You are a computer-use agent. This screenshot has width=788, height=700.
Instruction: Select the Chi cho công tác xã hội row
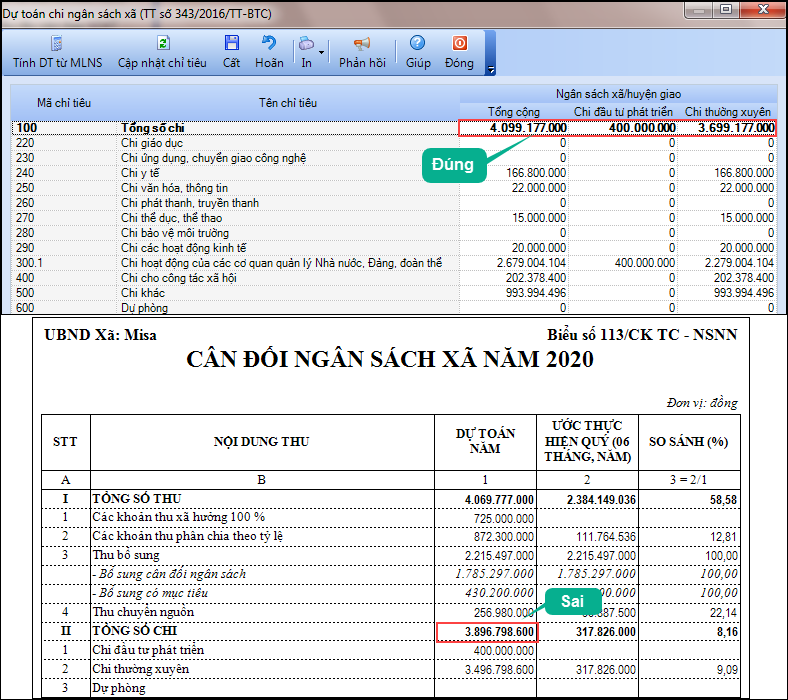(394, 278)
